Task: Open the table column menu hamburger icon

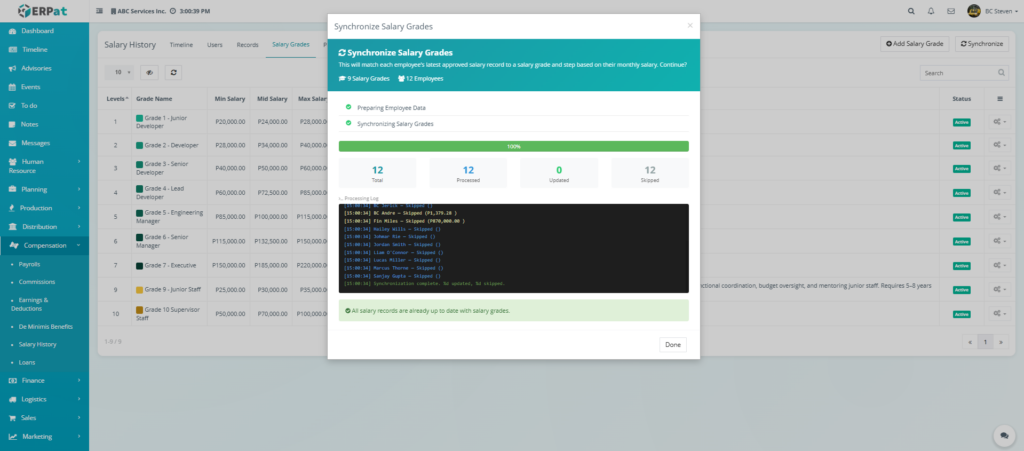Action: 999,99
